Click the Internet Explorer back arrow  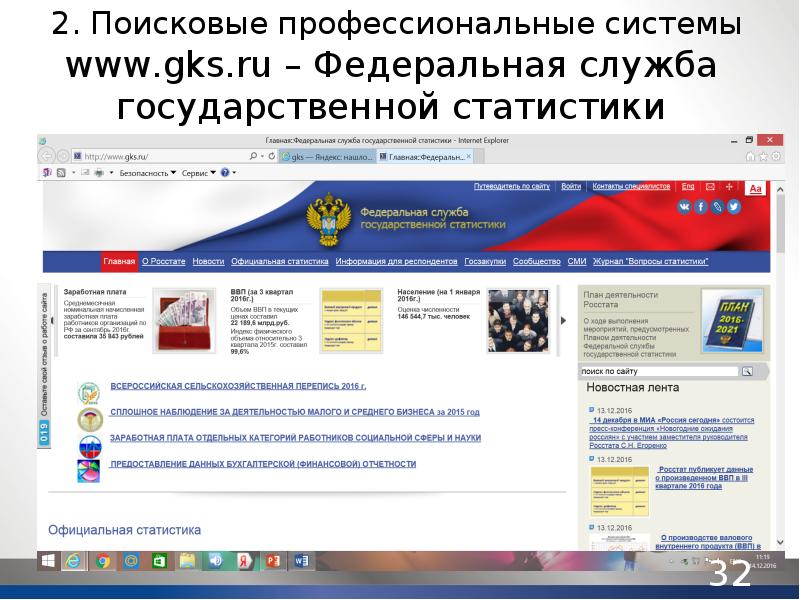click(47, 157)
